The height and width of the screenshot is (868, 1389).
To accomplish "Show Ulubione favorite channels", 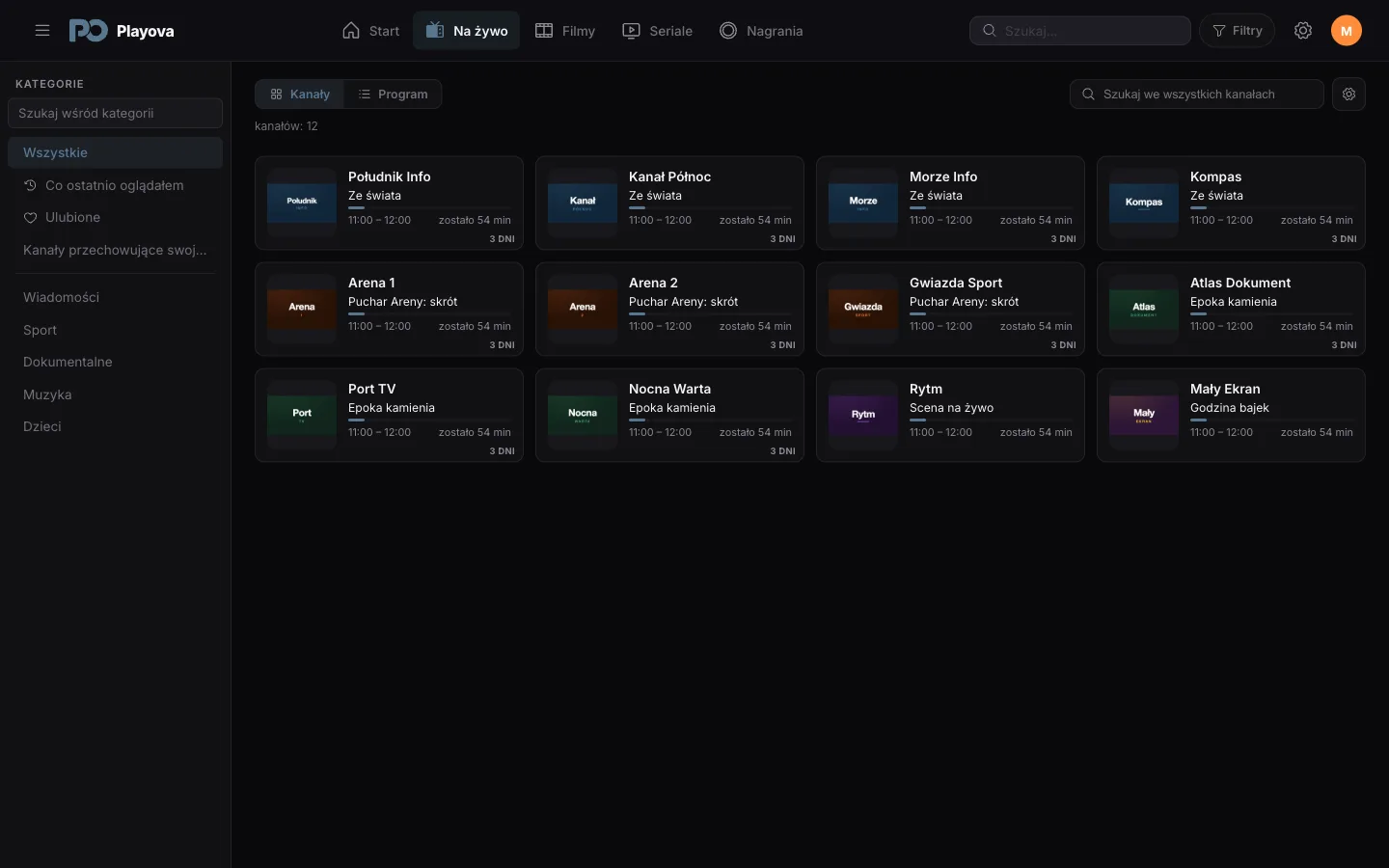I will click(115, 217).
